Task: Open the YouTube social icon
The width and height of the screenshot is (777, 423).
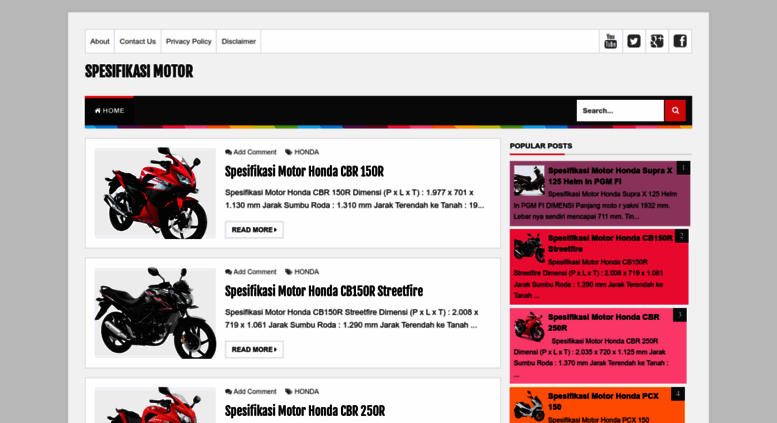Action: (610, 41)
